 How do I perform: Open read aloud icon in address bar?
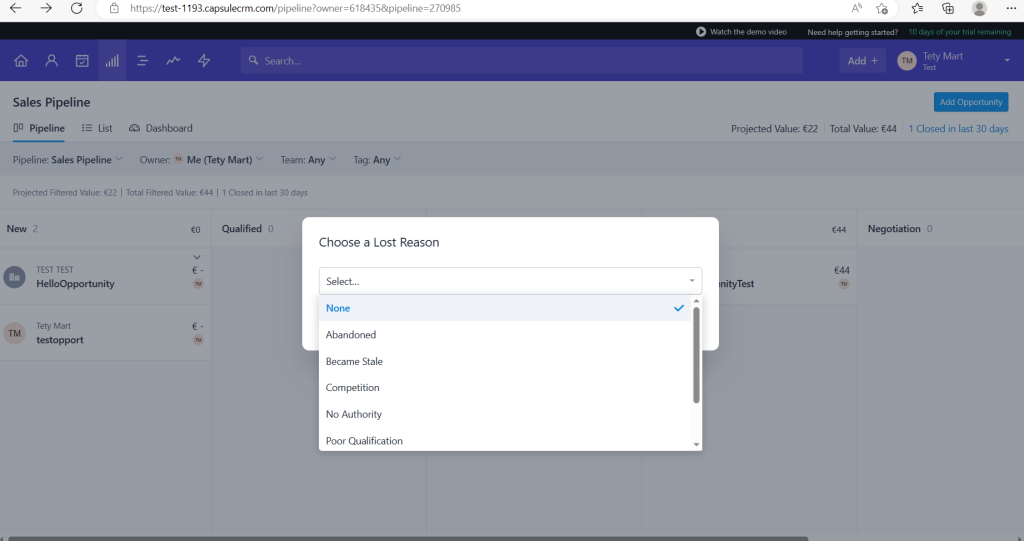click(x=857, y=8)
